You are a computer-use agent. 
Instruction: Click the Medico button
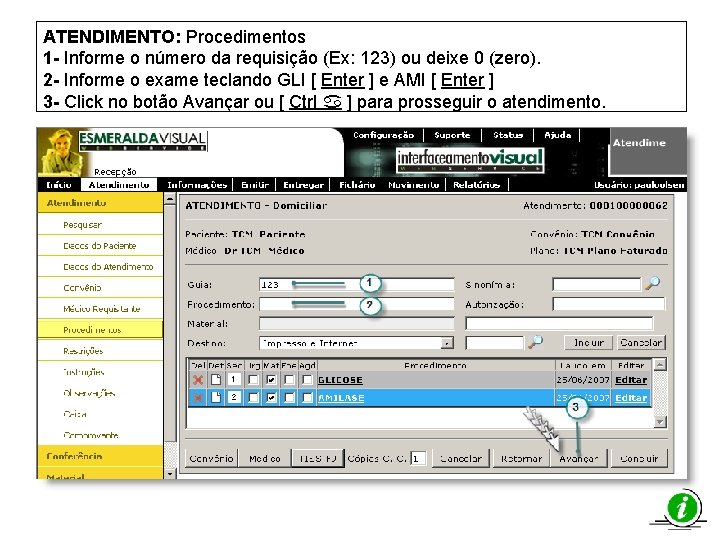pyautogui.click(x=264, y=458)
